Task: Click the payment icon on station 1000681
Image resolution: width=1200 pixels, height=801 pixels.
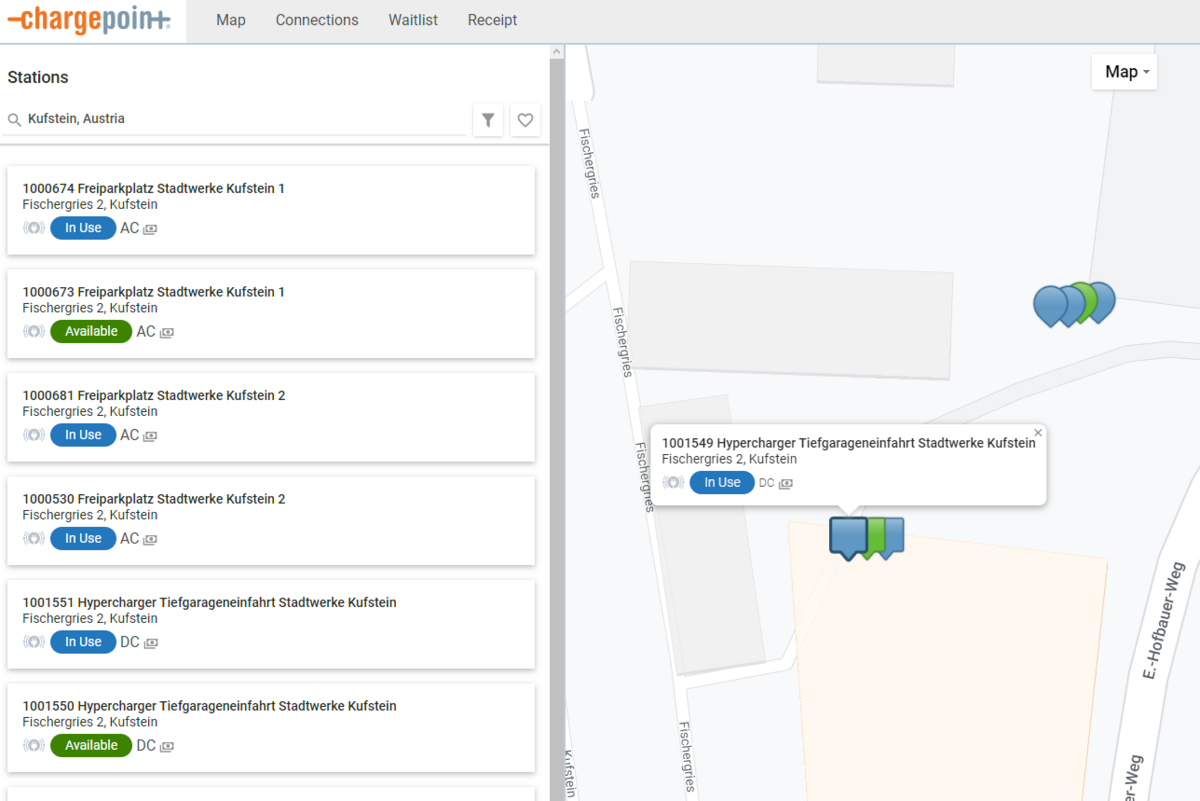Action: click(x=150, y=436)
